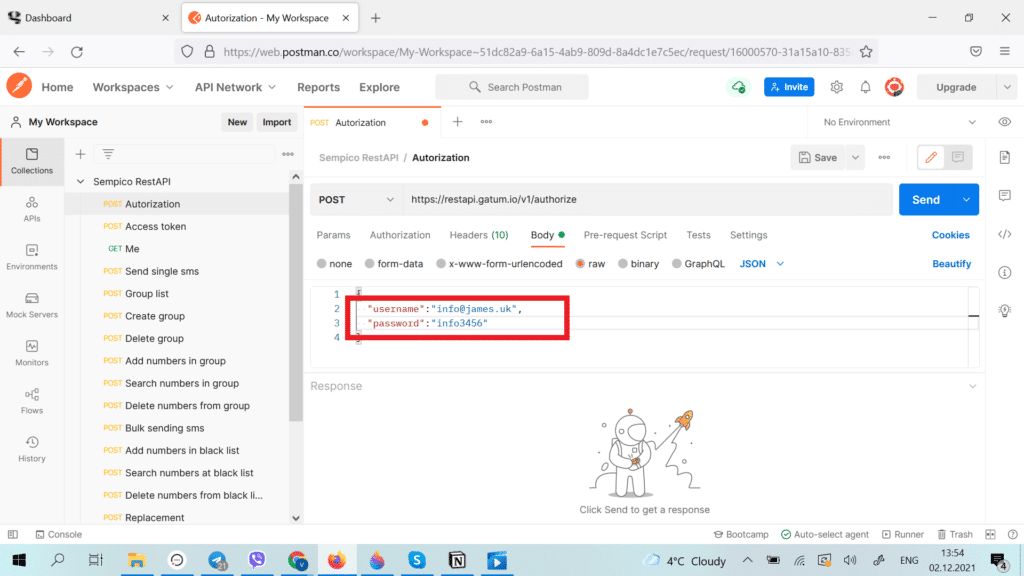Select the binary body type
Viewport: 1024px width, 576px height.
point(639,264)
